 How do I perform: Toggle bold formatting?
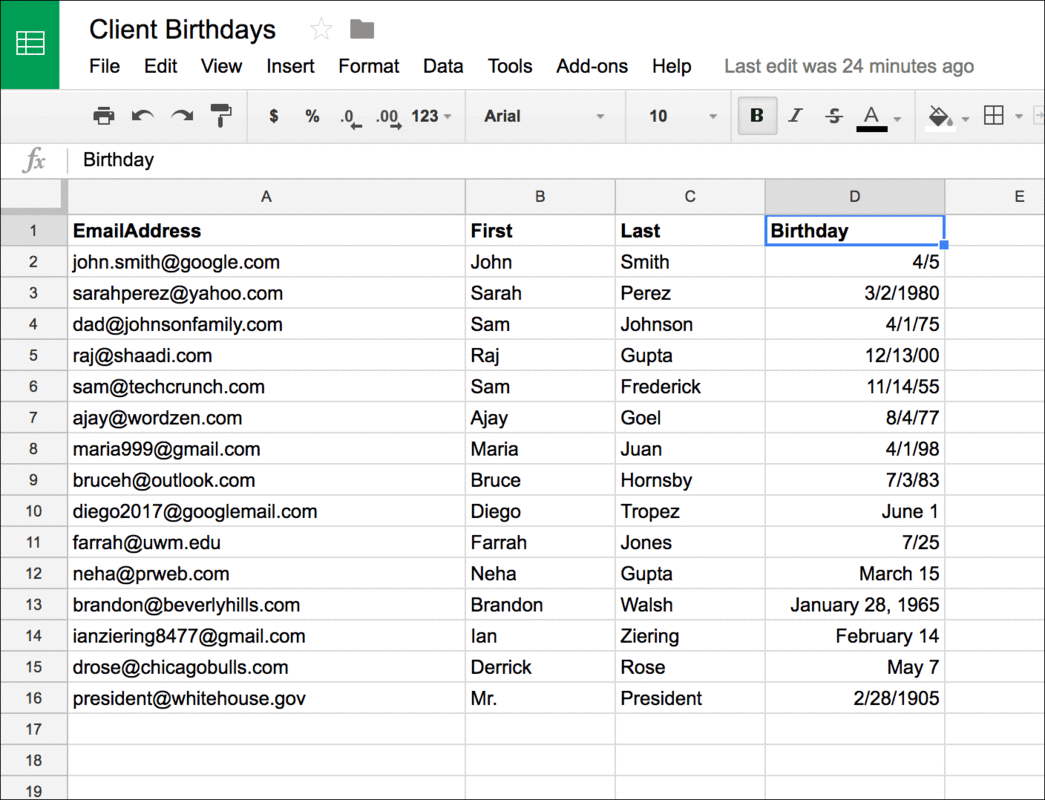[757, 115]
